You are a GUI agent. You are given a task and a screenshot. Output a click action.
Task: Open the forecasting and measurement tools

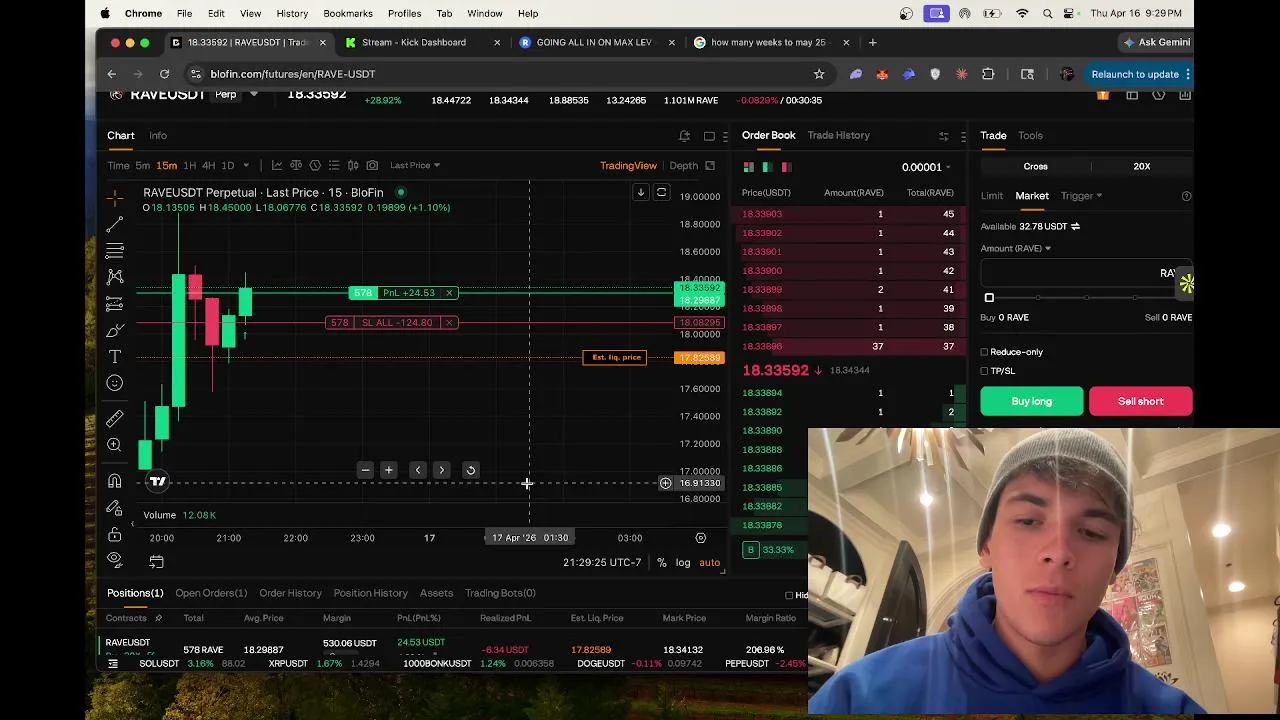[115, 303]
